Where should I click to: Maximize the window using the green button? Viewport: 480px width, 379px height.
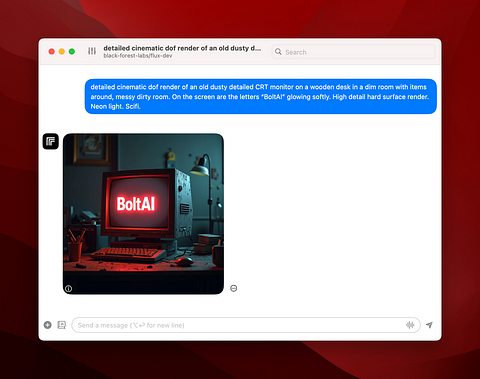[72, 51]
